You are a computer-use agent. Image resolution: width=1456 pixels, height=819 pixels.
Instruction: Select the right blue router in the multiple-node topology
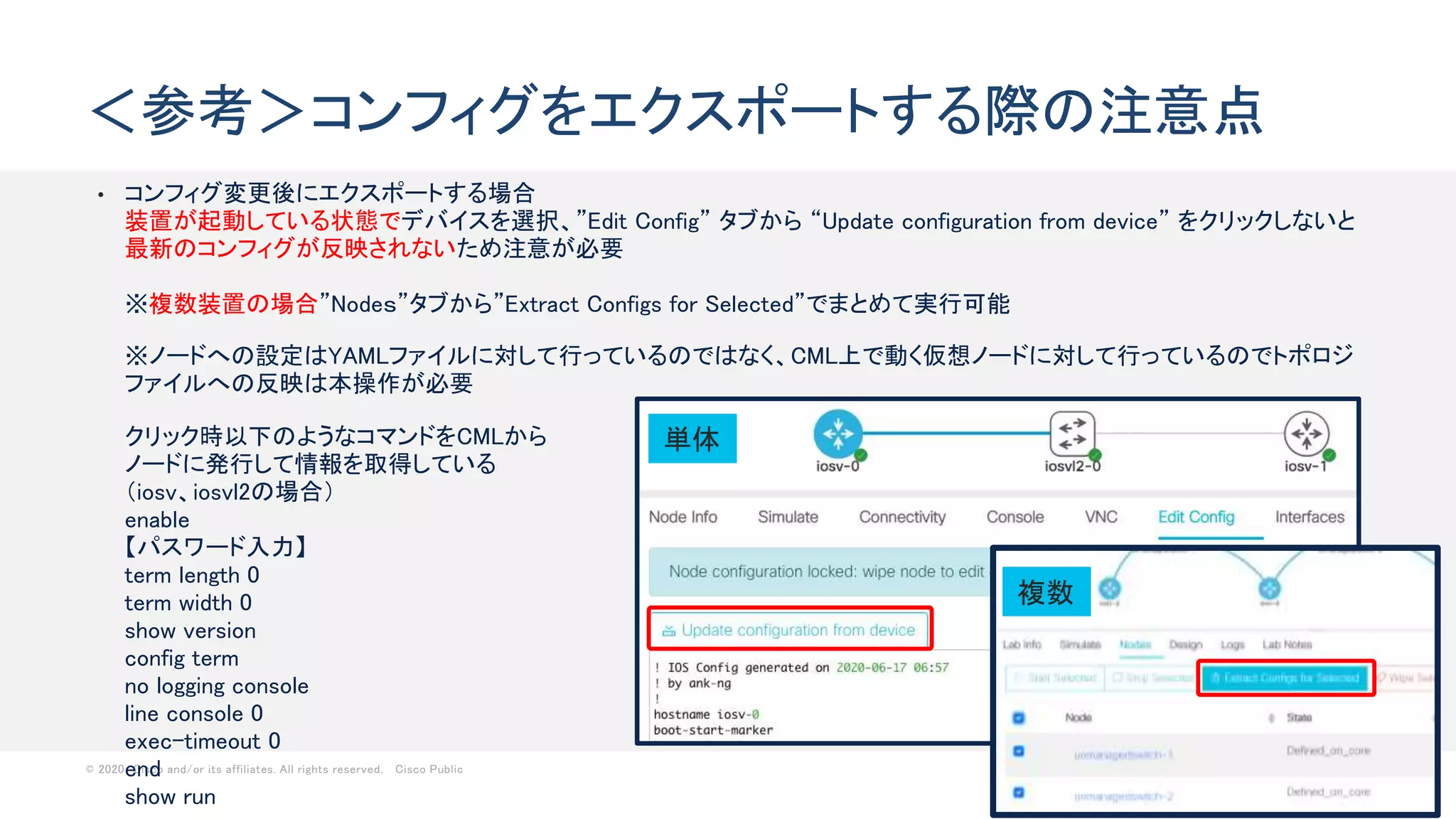(1270, 589)
